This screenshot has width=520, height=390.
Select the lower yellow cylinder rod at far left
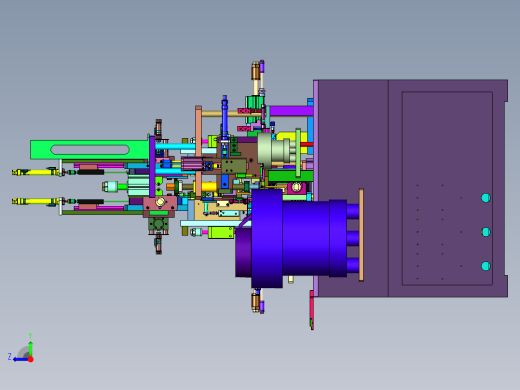[35, 201]
